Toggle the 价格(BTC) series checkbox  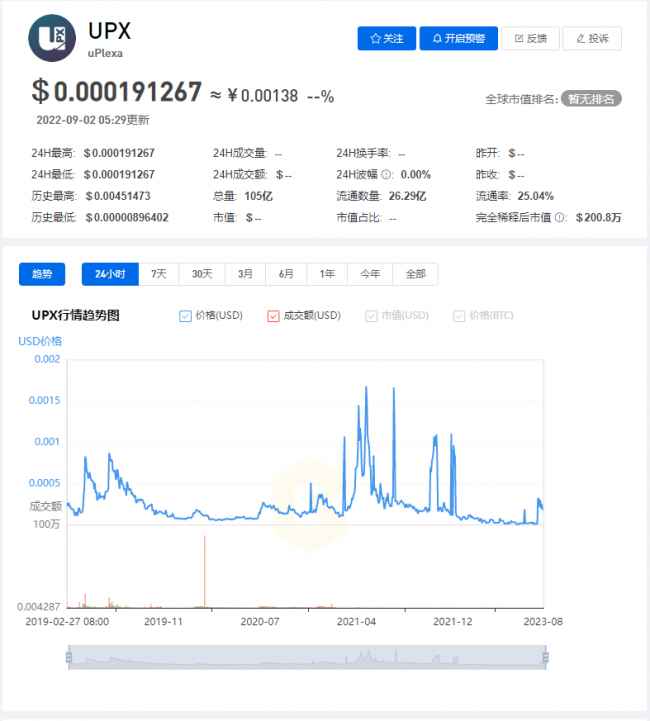(459, 316)
